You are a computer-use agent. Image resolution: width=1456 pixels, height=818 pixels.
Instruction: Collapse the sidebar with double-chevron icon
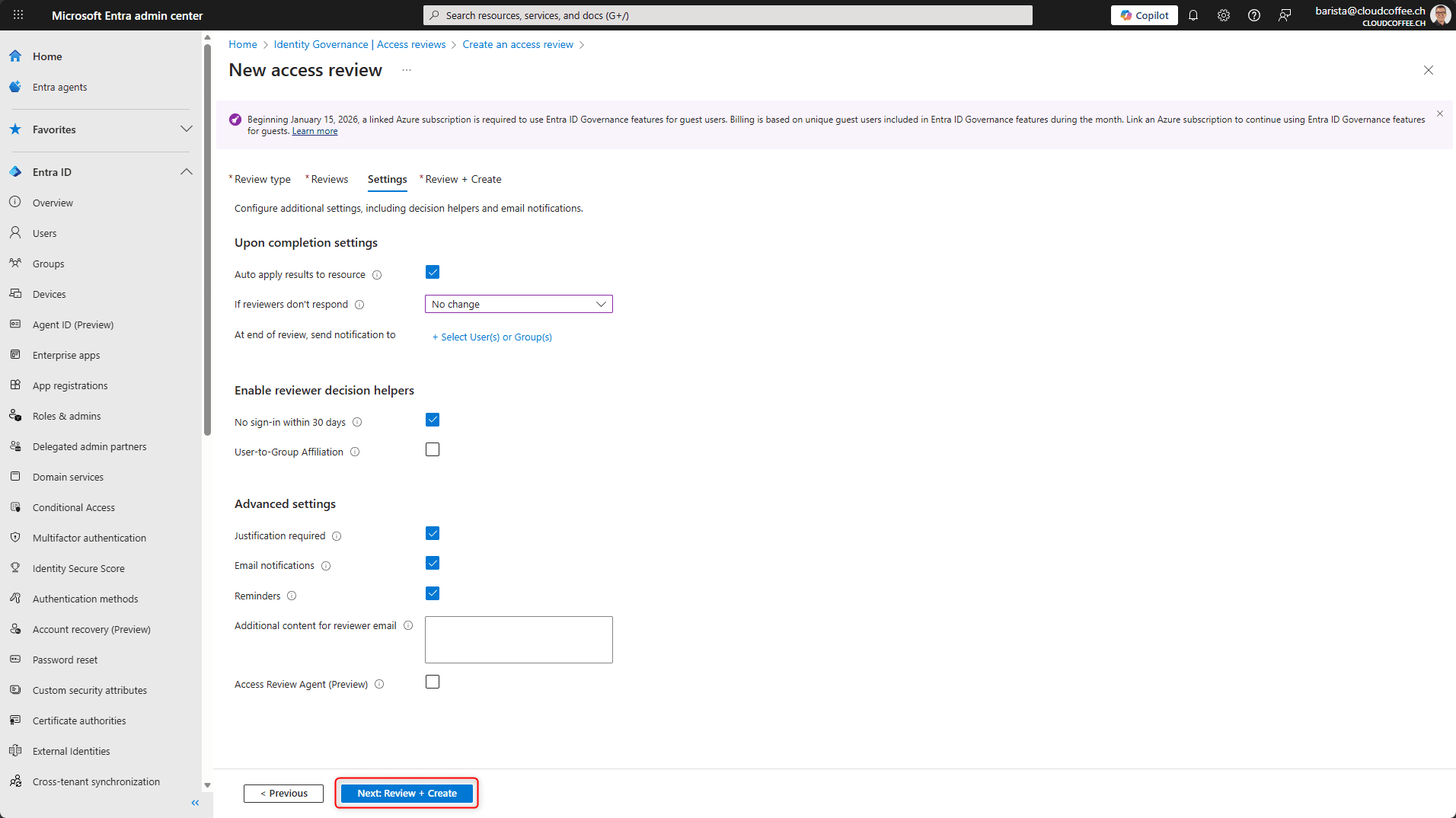pyautogui.click(x=195, y=803)
